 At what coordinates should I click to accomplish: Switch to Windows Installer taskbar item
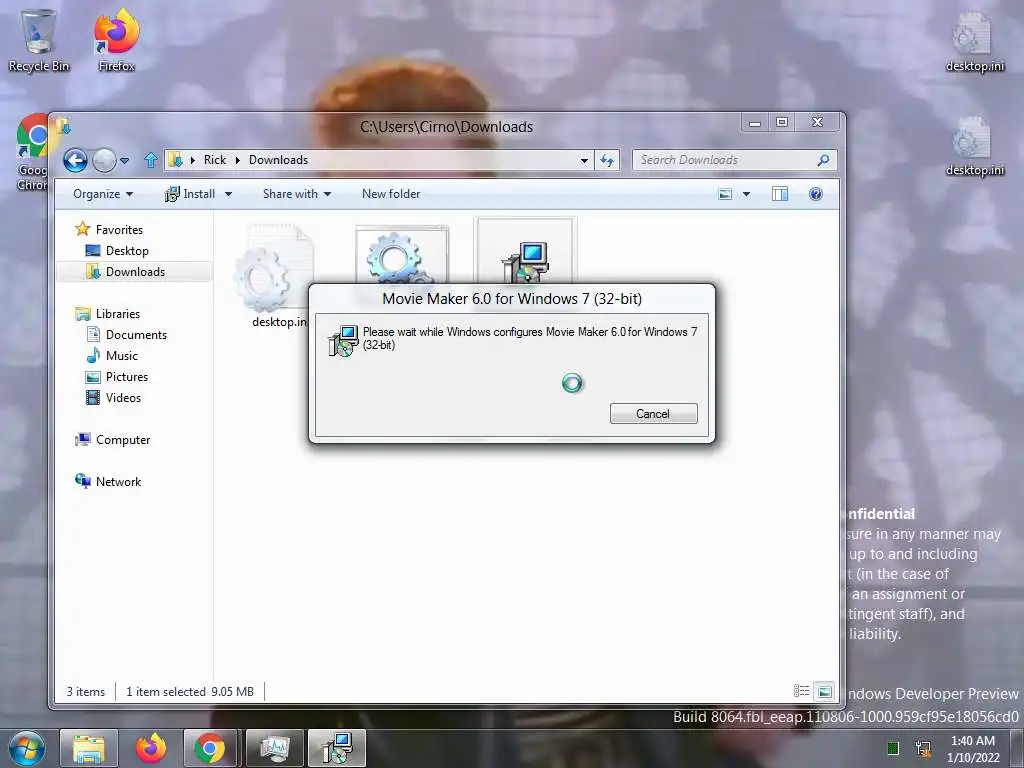[x=337, y=748]
